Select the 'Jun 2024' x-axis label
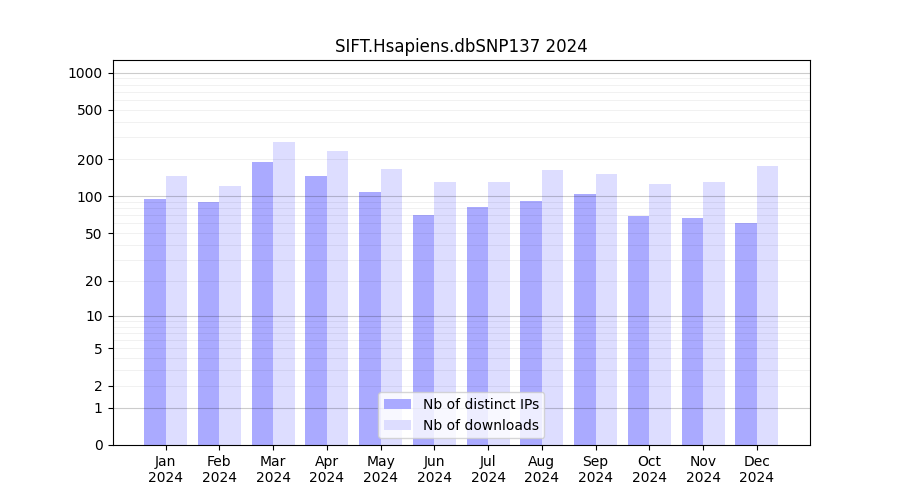 [434, 469]
